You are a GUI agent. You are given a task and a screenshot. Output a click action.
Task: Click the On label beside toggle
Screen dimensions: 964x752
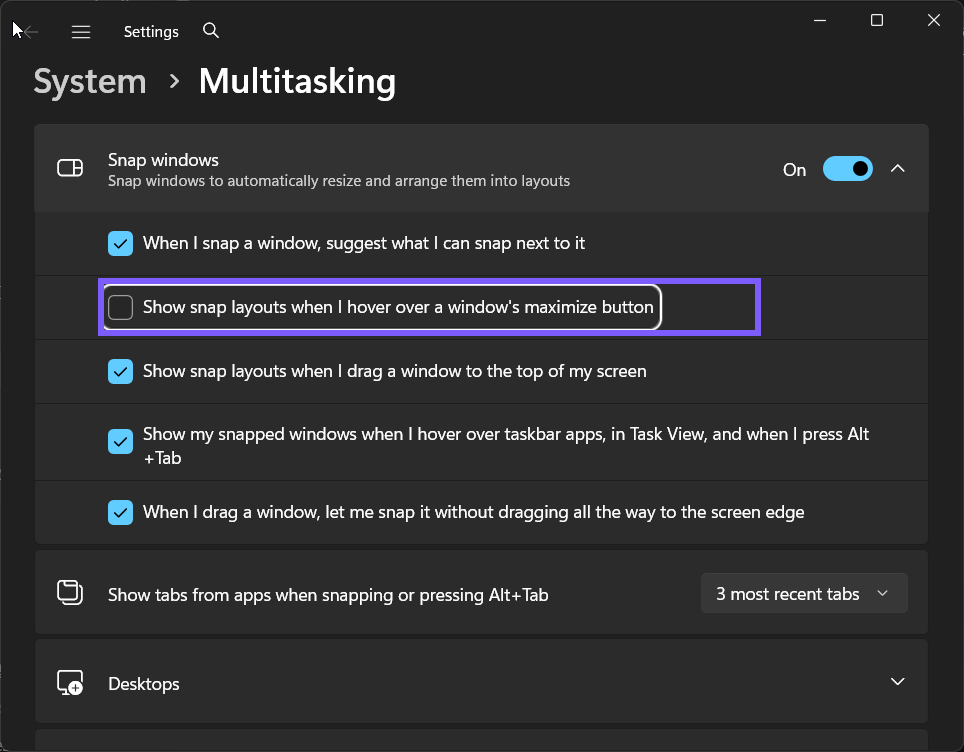tap(794, 170)
